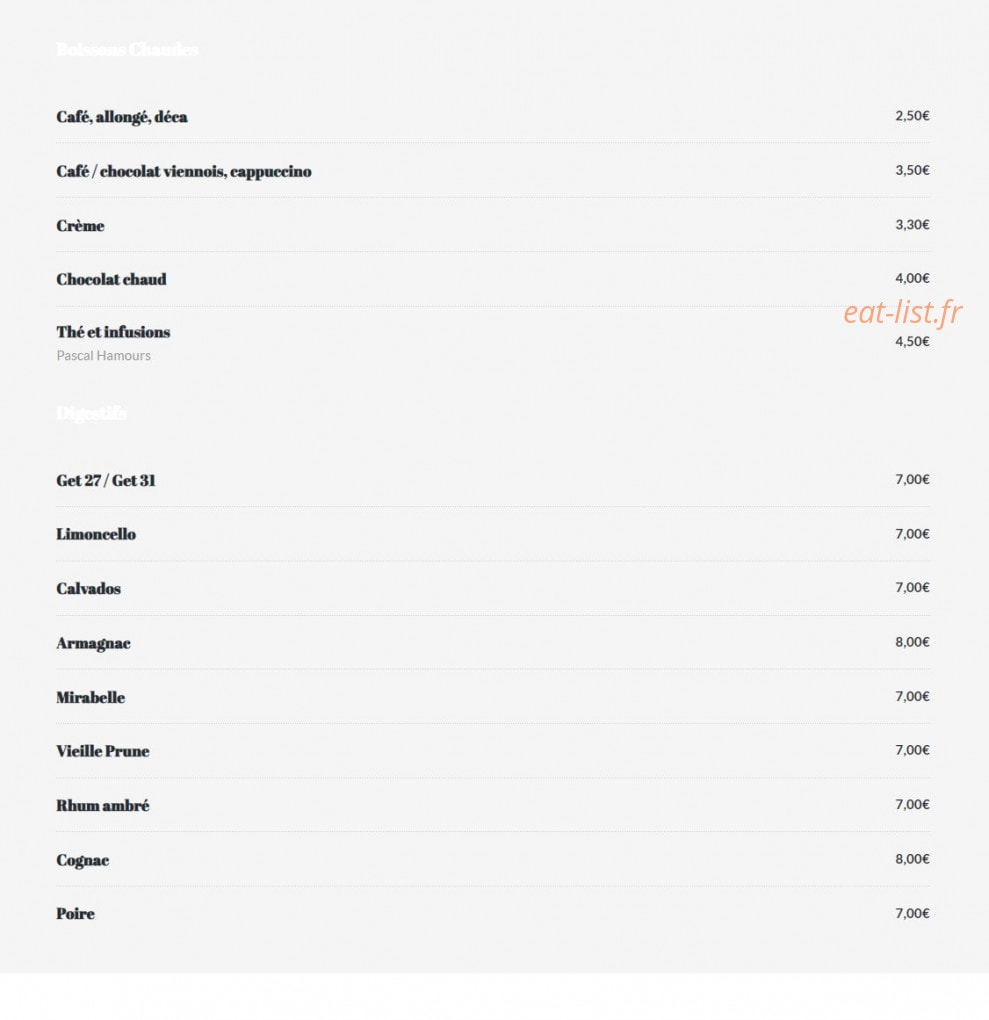Image resolution: width=989 pixels, height=1020 pixels.
Task: Select the Boissons Chaudes section heading
Action: 127,49
